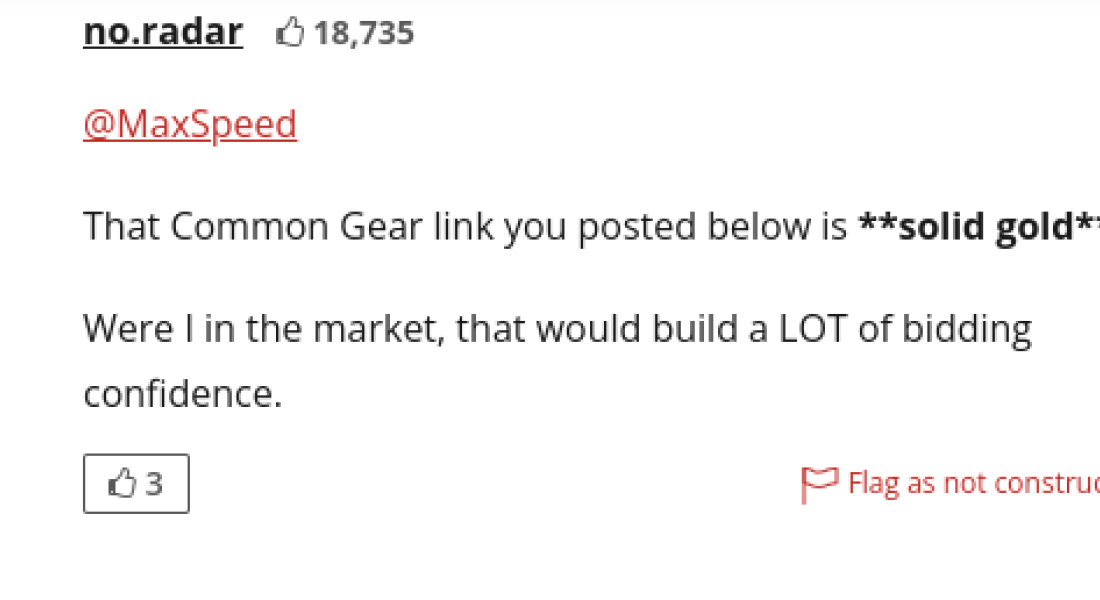Select the 18,735 reputation count

click(364, 33)
